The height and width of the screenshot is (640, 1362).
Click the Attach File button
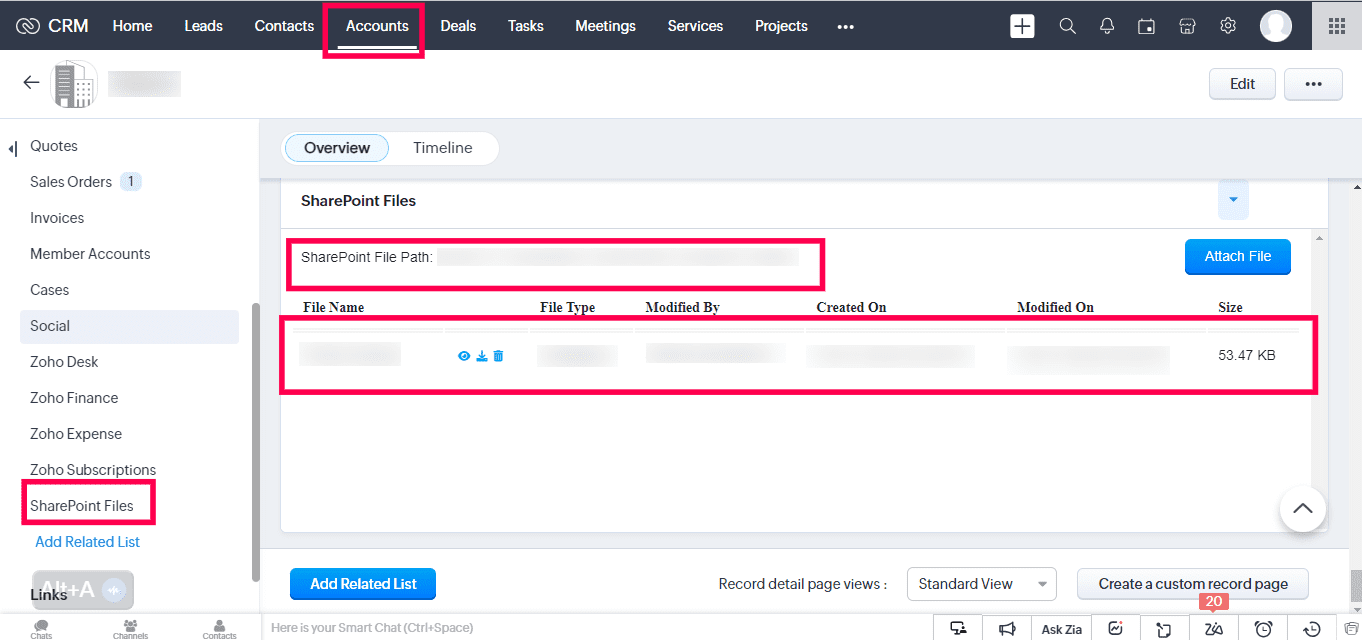pos(1238,256)
